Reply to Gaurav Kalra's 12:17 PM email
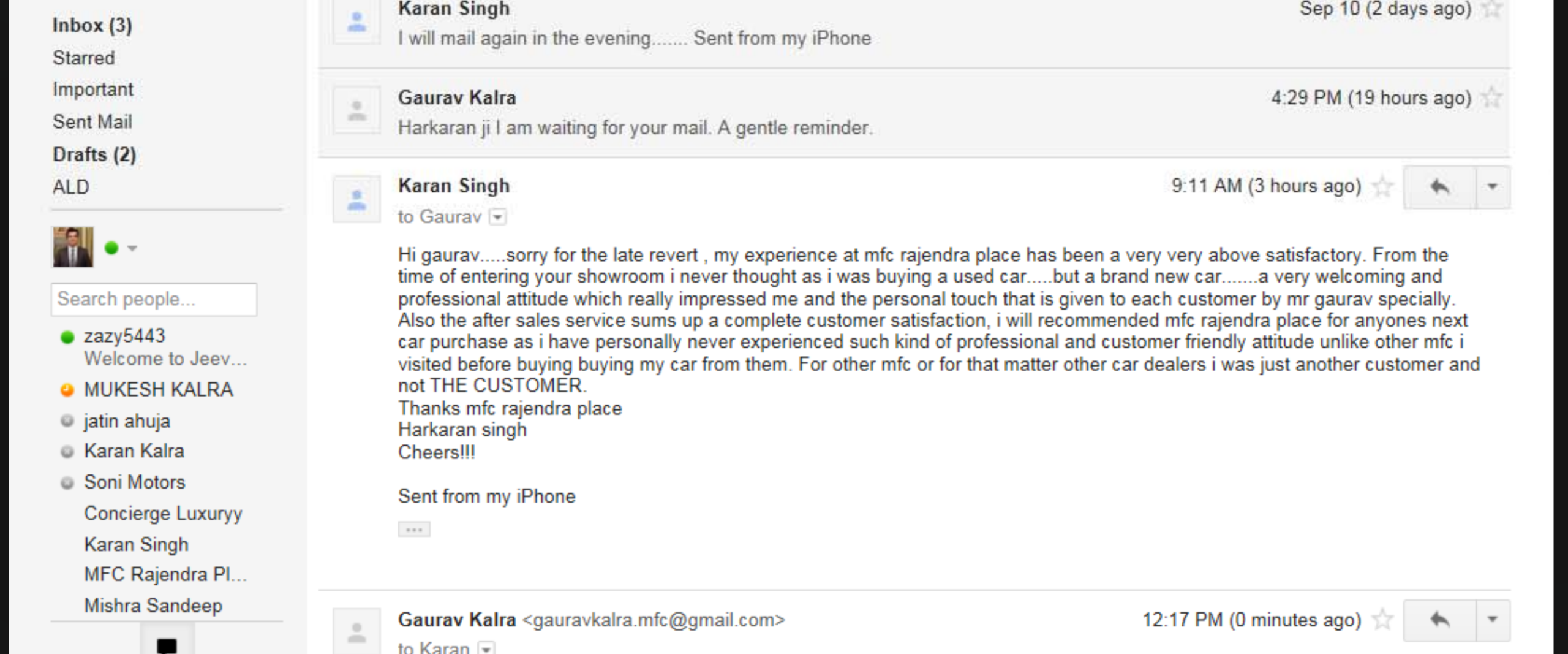1568x654 pixels. pyautogui.click(x=1439, y=620)
